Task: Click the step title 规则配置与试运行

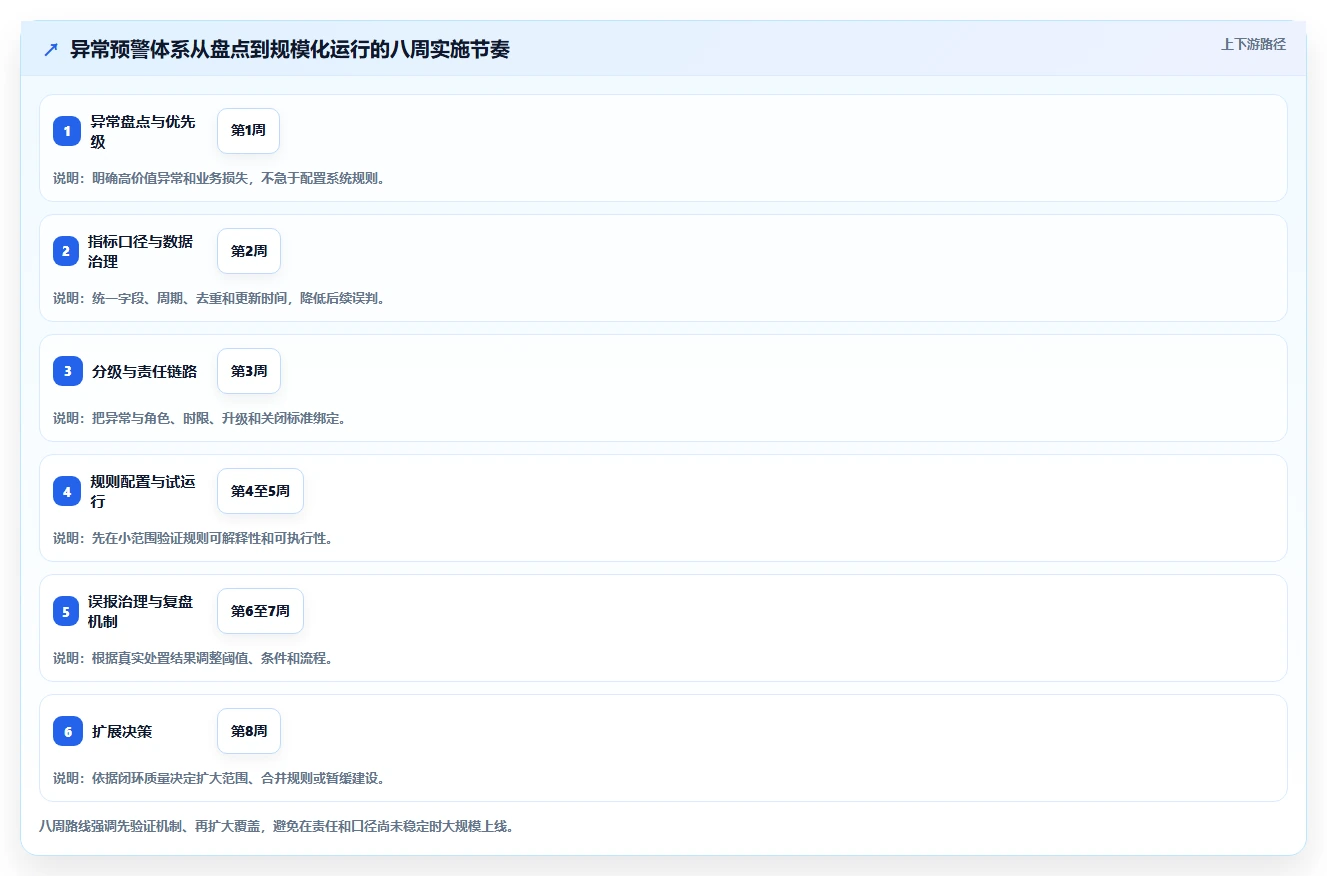Action: coord(143,491)
